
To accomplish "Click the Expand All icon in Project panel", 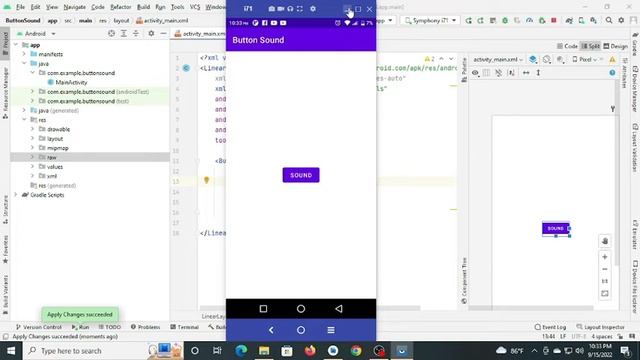I will coord(124,33).
